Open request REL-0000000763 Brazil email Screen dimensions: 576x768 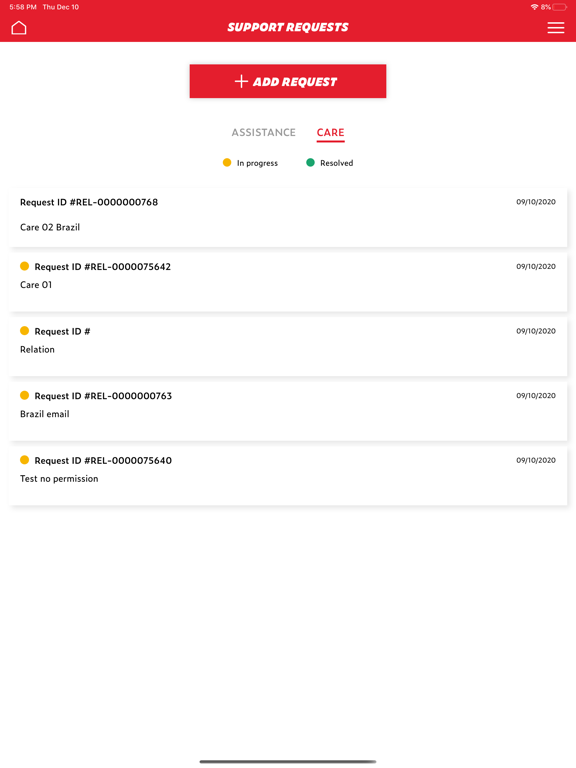[x=288, y=411]
